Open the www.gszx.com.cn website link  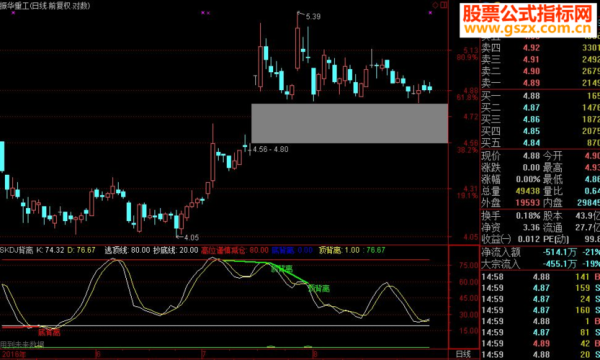pyautogui.click(x=528, y=28)
